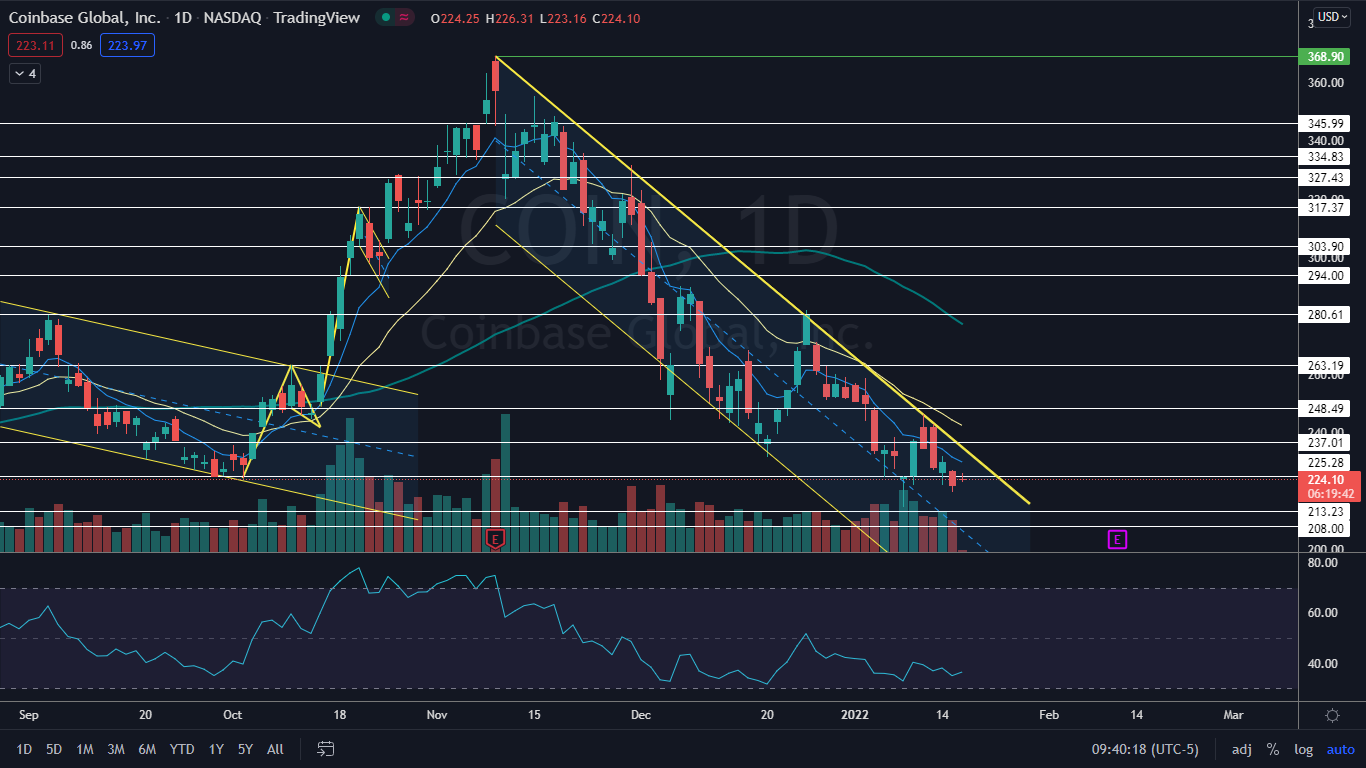This screenshot has width=1366, height=768.
Task: Select the 3M date range
Action: (116, 749)
